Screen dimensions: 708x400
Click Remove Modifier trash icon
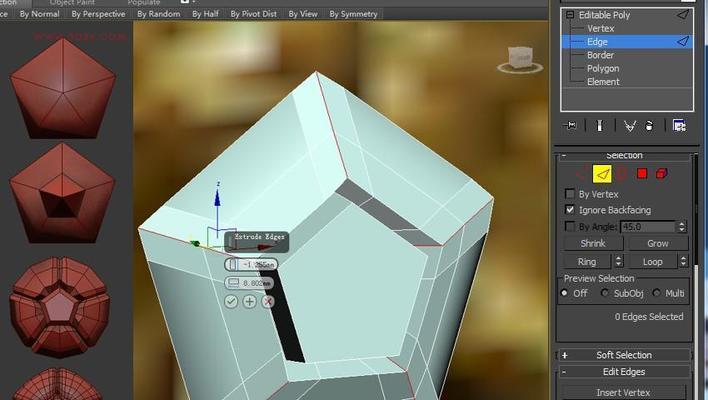tap(649, 126)
